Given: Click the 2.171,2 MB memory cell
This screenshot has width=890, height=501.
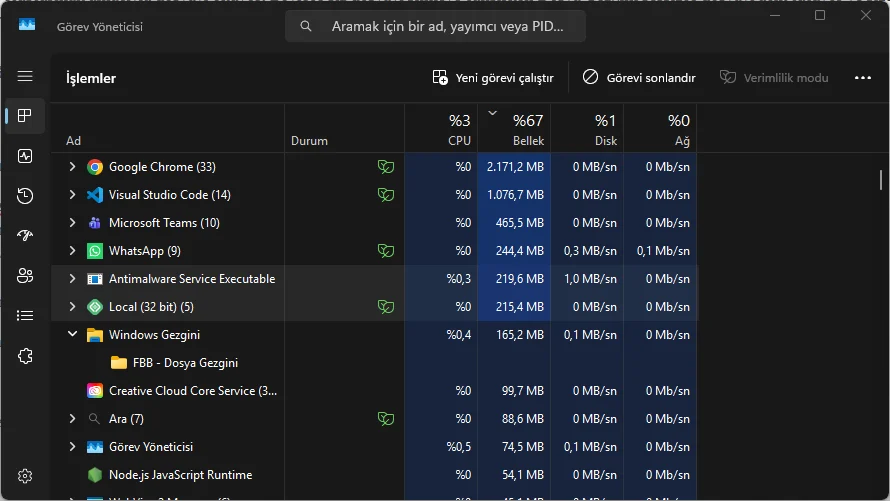Looking at the screenshot, I should (x=514, y=167).
